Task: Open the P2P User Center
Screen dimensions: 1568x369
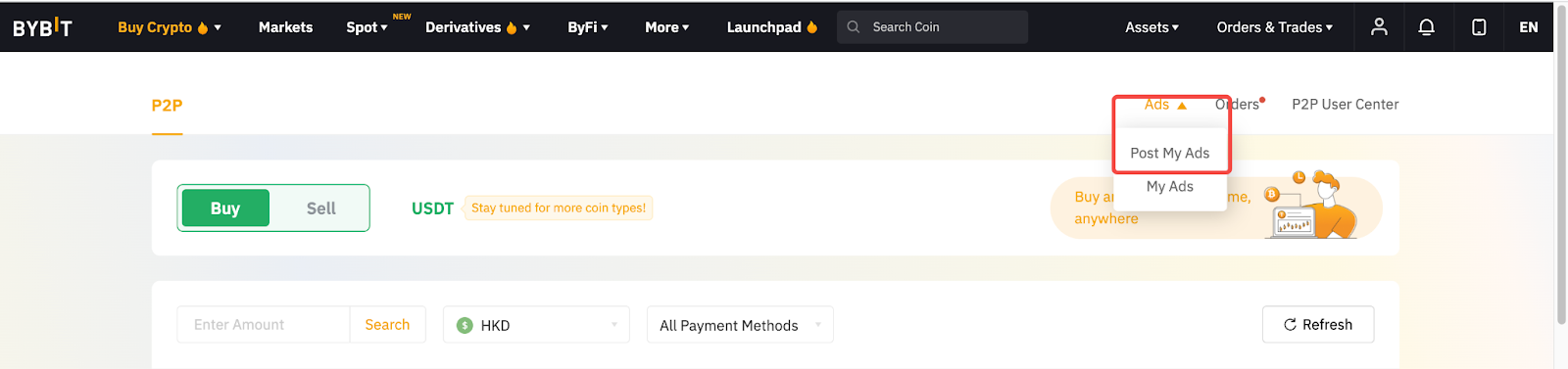Action: pyautogui.click(x=1345, y=105)
